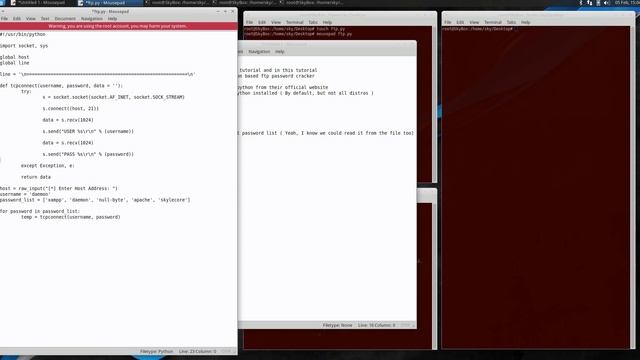Click Line/Column indicator in Untitled Mousepad status bar
640x360 pixels.
(x=377, y=325)
